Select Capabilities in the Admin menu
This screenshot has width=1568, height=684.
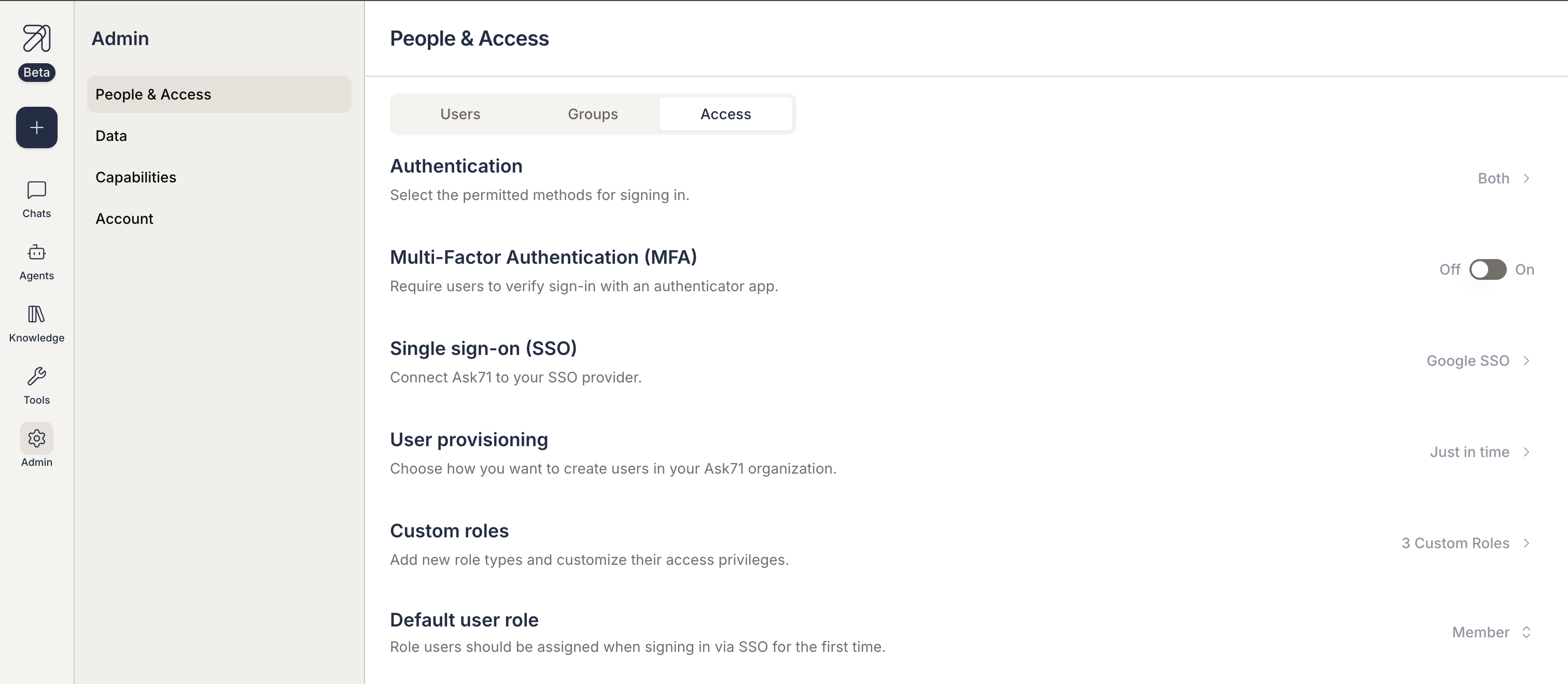point(219,177)
